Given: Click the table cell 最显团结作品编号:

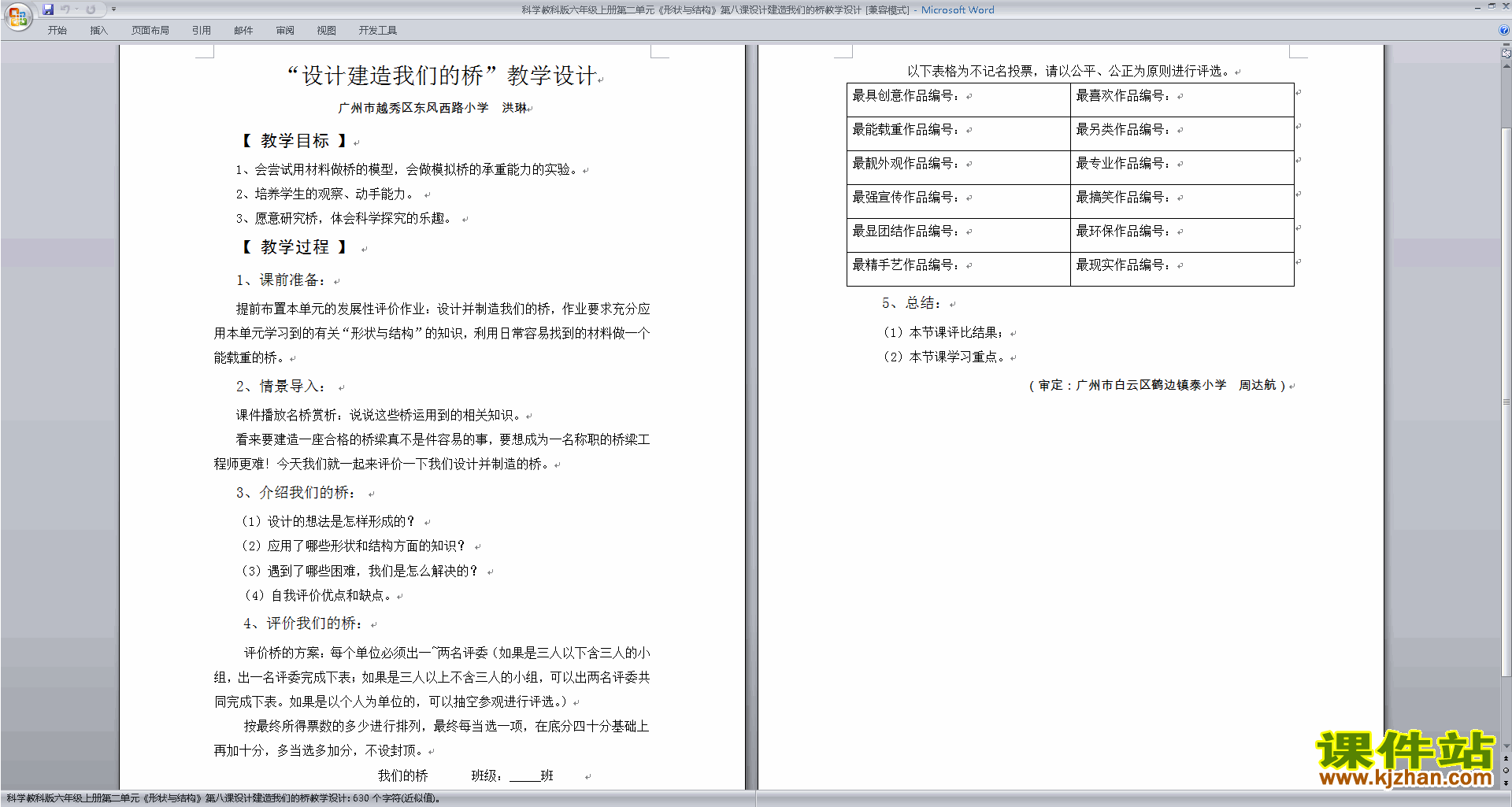Looking at the screenshot, I should tap(958, 235).
